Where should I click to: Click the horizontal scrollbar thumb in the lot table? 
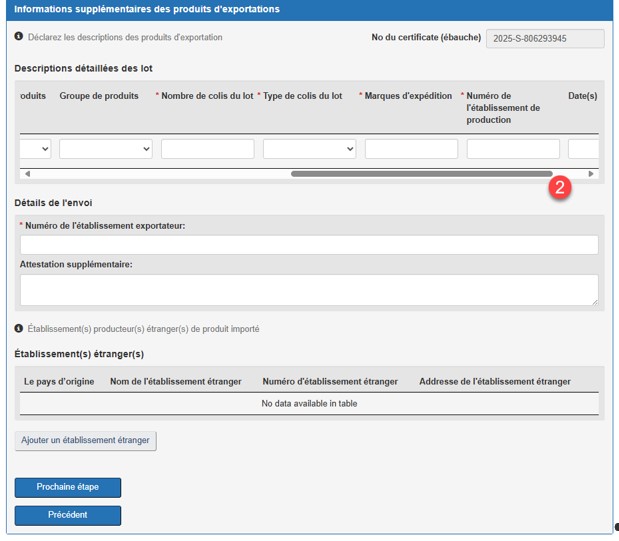coord(420,174)
